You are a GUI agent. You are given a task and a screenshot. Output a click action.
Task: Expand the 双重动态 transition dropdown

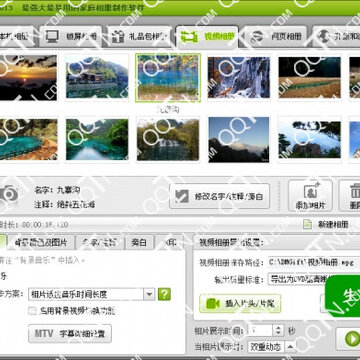[x=290, y=347]
